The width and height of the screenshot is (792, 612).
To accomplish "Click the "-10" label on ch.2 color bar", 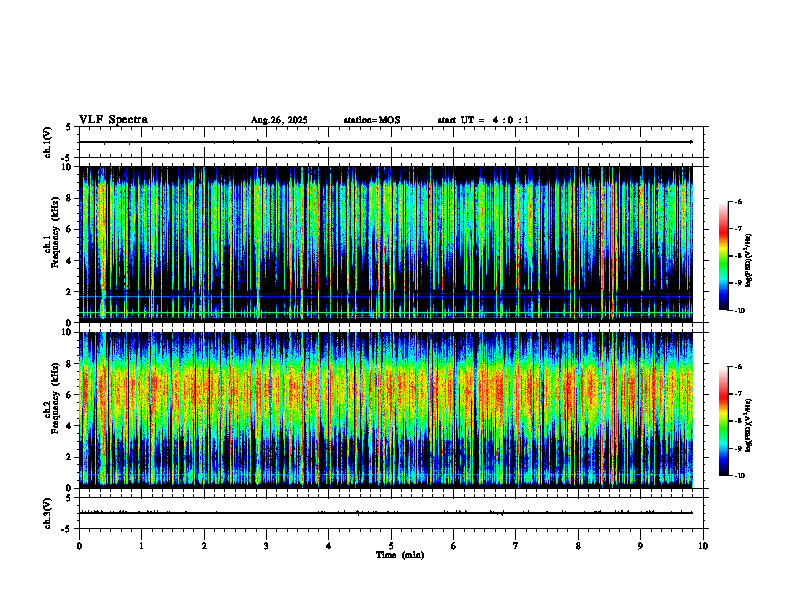I will (x=739, y=476).
